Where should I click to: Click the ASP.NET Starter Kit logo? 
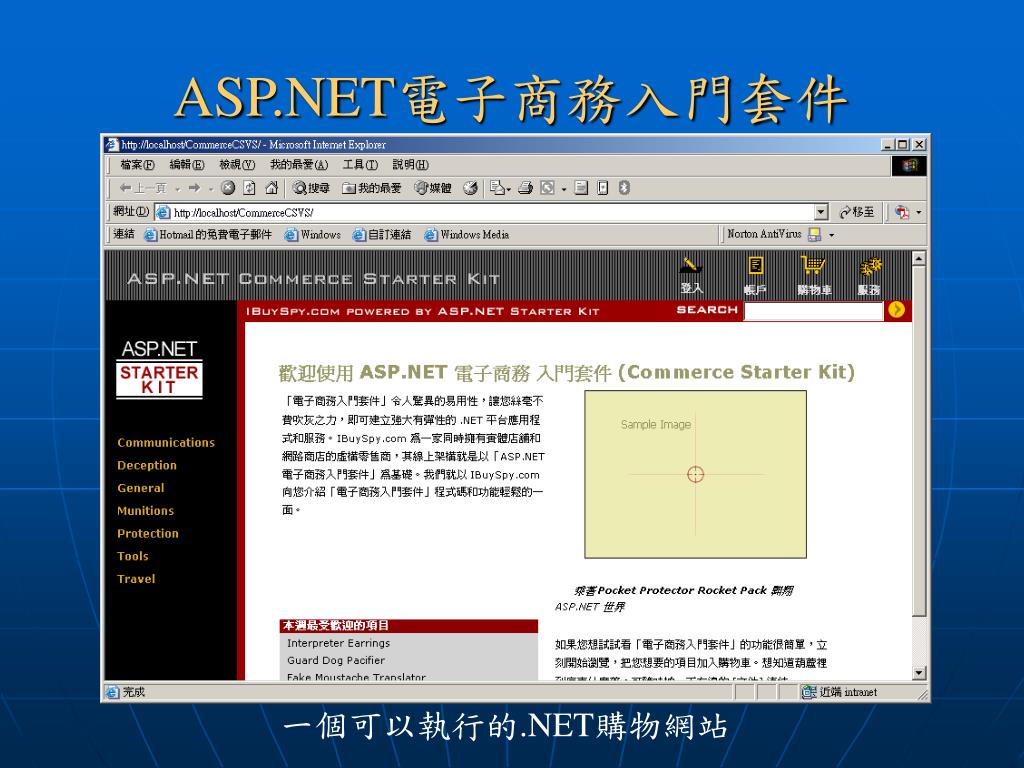(159, 368)
